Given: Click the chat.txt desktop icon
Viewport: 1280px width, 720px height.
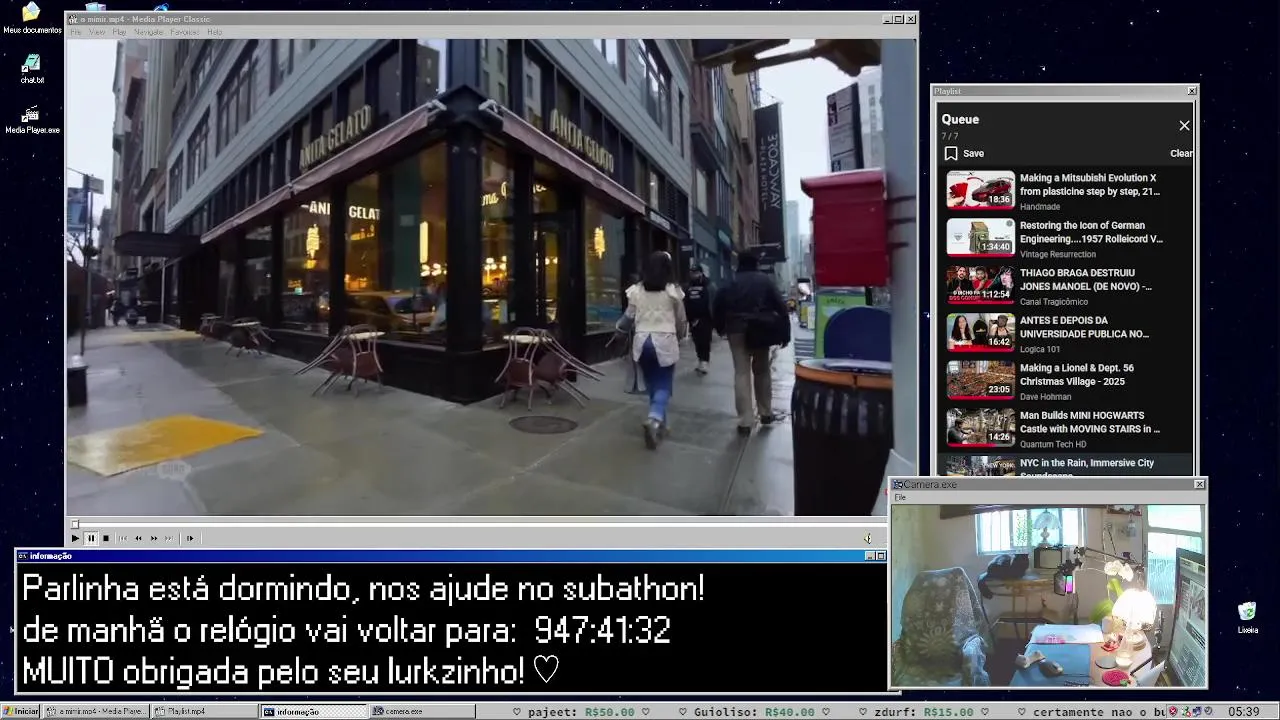Looking at the screenshot, I should [32, 68].
